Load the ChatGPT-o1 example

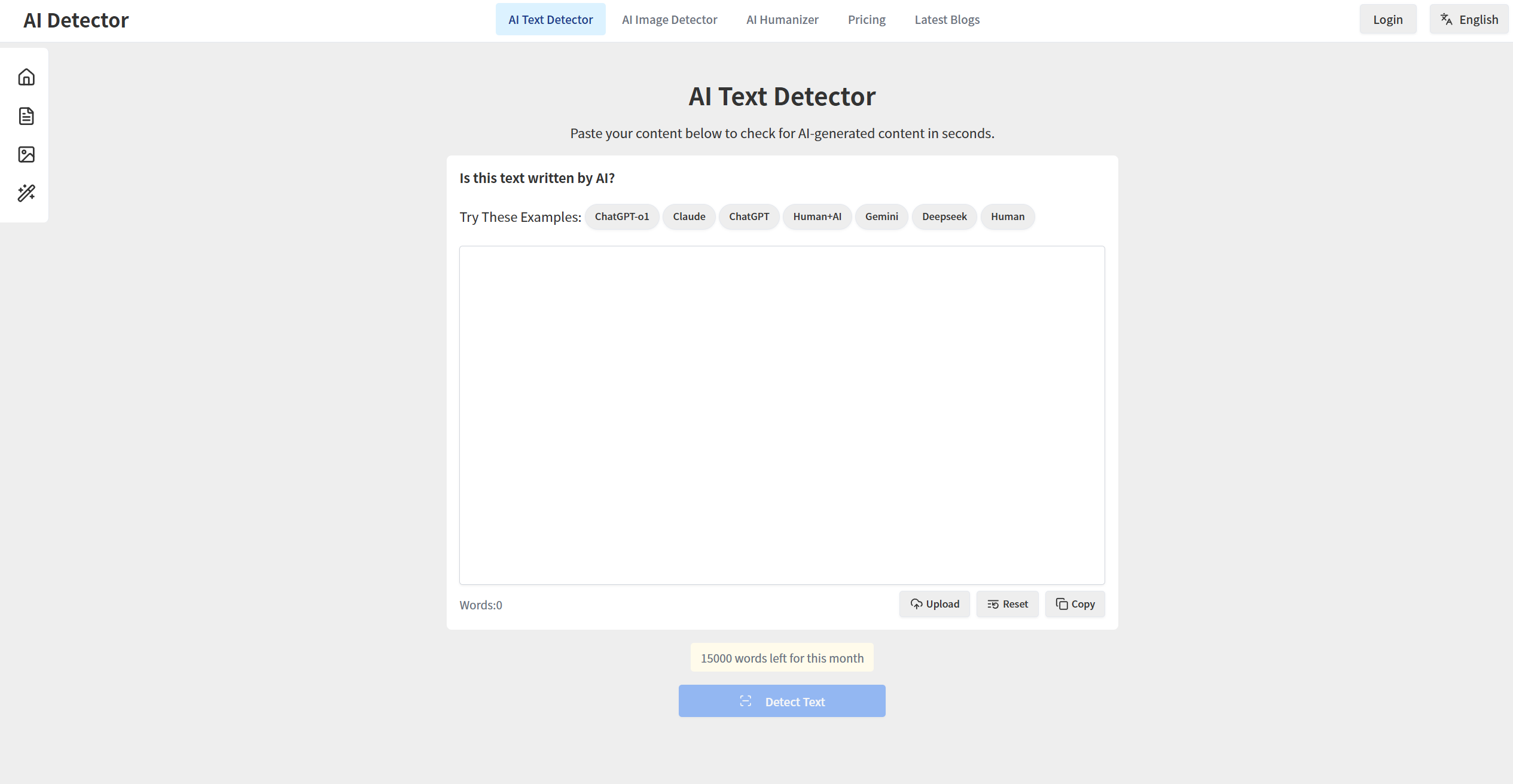[621, 216]
